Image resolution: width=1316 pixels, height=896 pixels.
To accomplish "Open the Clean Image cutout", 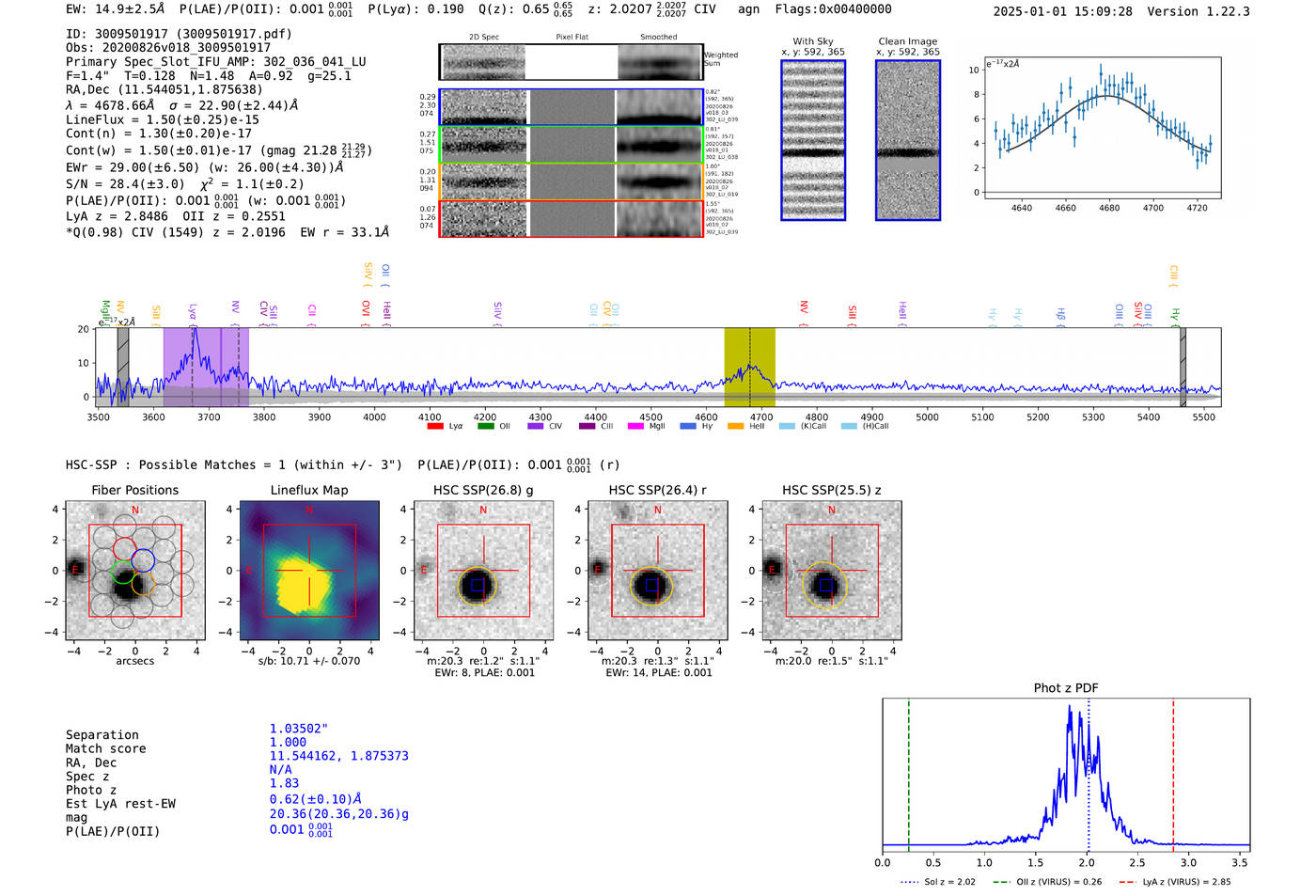I will point(908,140).
